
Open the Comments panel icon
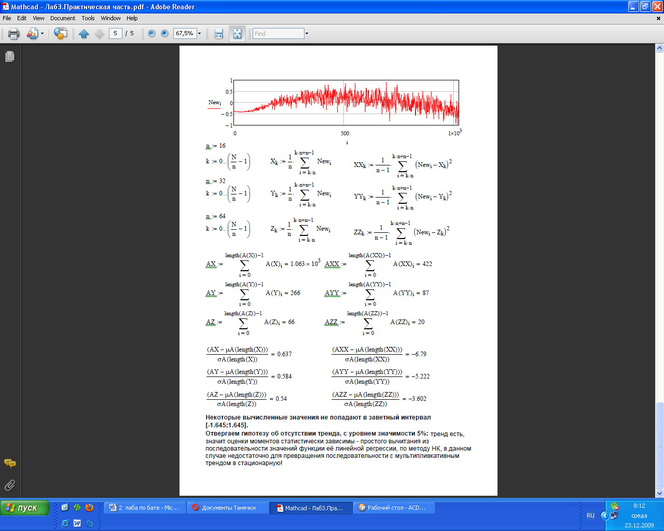pos(10,463)
